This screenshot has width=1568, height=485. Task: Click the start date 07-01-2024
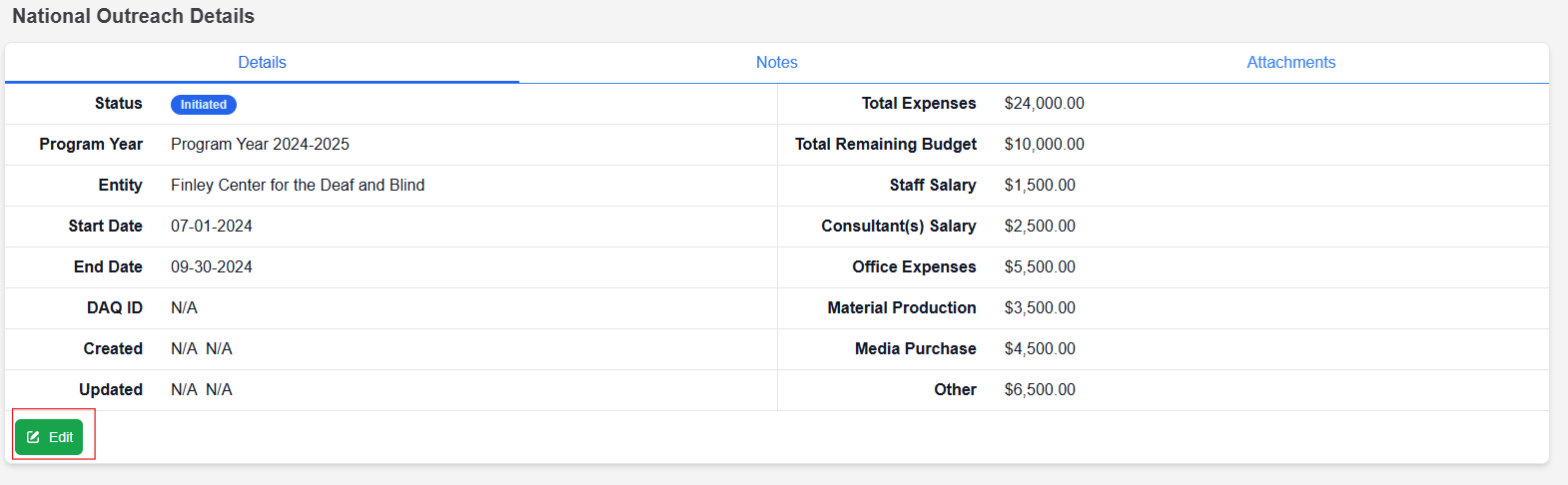click(x=212, y=226)
